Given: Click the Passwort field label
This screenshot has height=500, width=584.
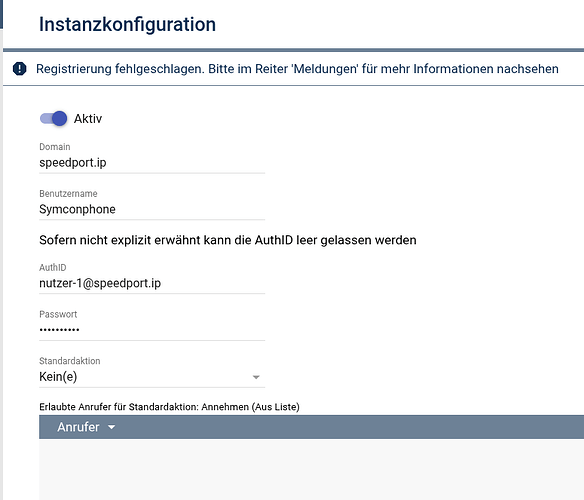Looking at the screenshot, I should (x=58, y=314).
